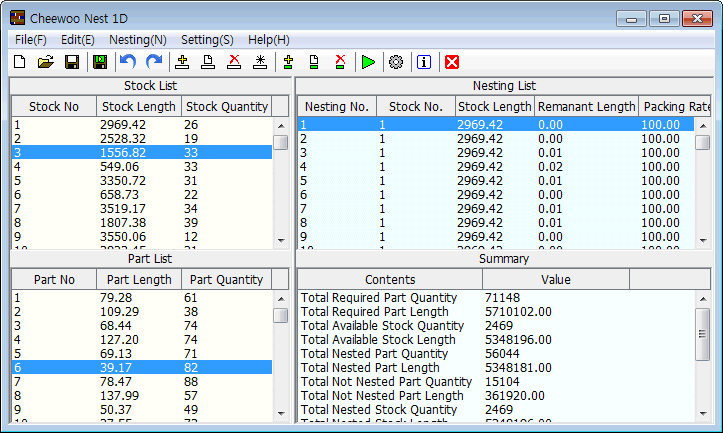Edit the stock with the page-on-white-bar icon
This screenshot has width=723, height=433.
coord(208,62)
